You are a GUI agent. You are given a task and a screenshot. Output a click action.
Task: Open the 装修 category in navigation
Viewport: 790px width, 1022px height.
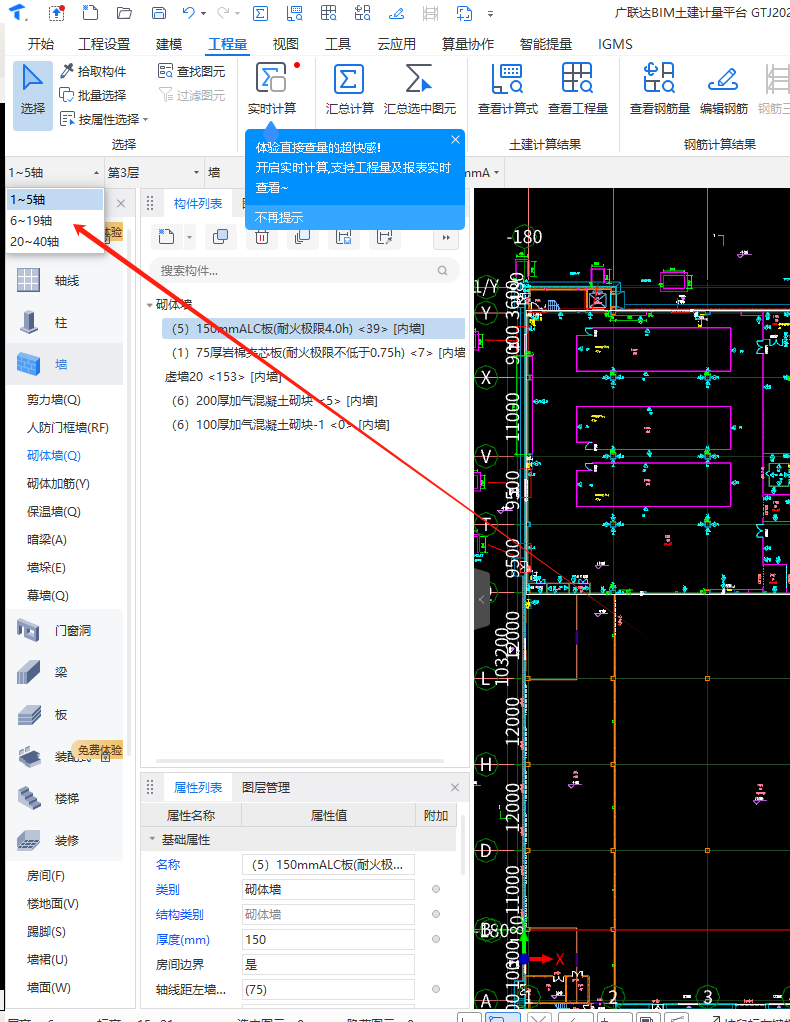tap(65, 840)
